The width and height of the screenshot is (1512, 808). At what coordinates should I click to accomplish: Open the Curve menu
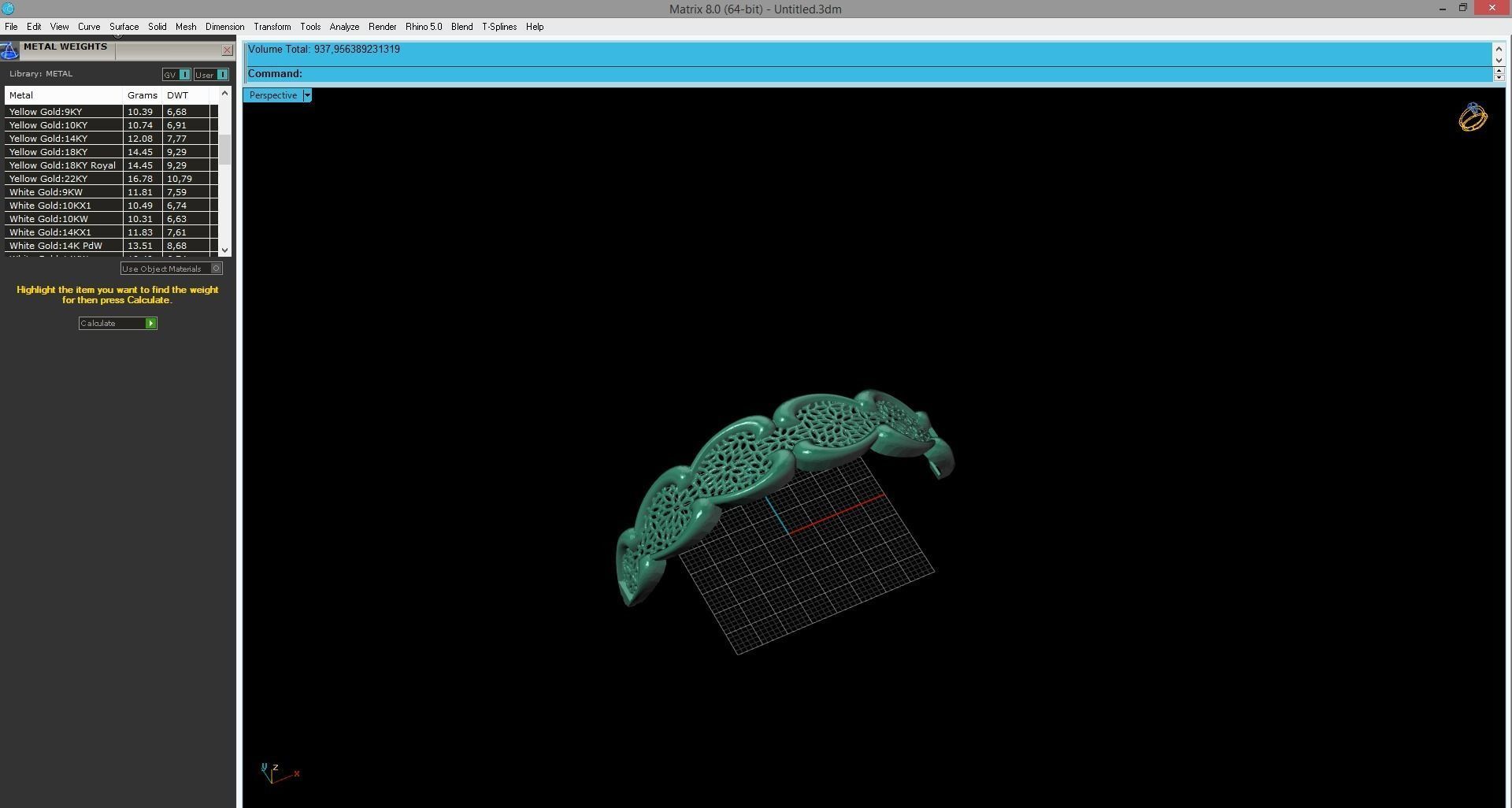coord(89,27)
